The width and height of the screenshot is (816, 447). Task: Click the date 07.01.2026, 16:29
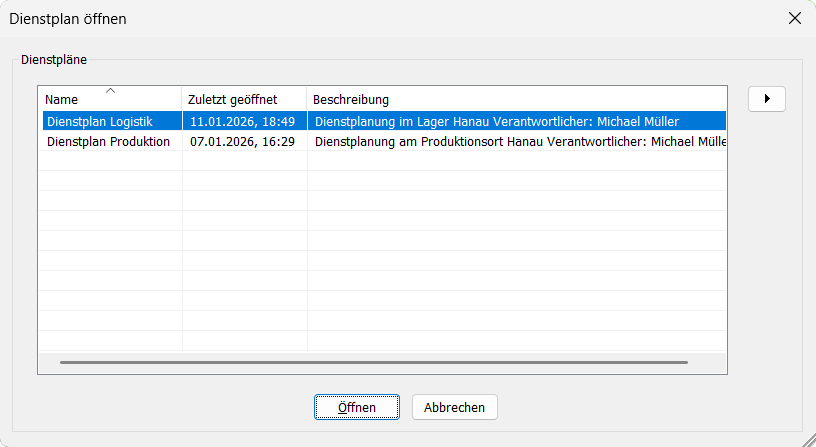[x=243, y=142]
